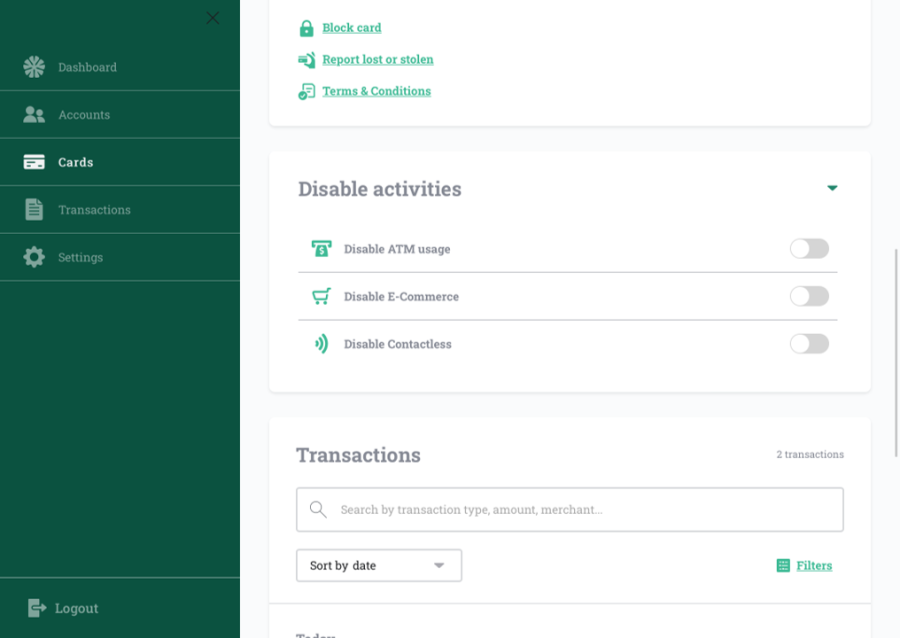The height and width of the screenshot is (638, 900).
Task: Click the Contactless wave icon
Action: pyautogui.click(x=321, y=344)
